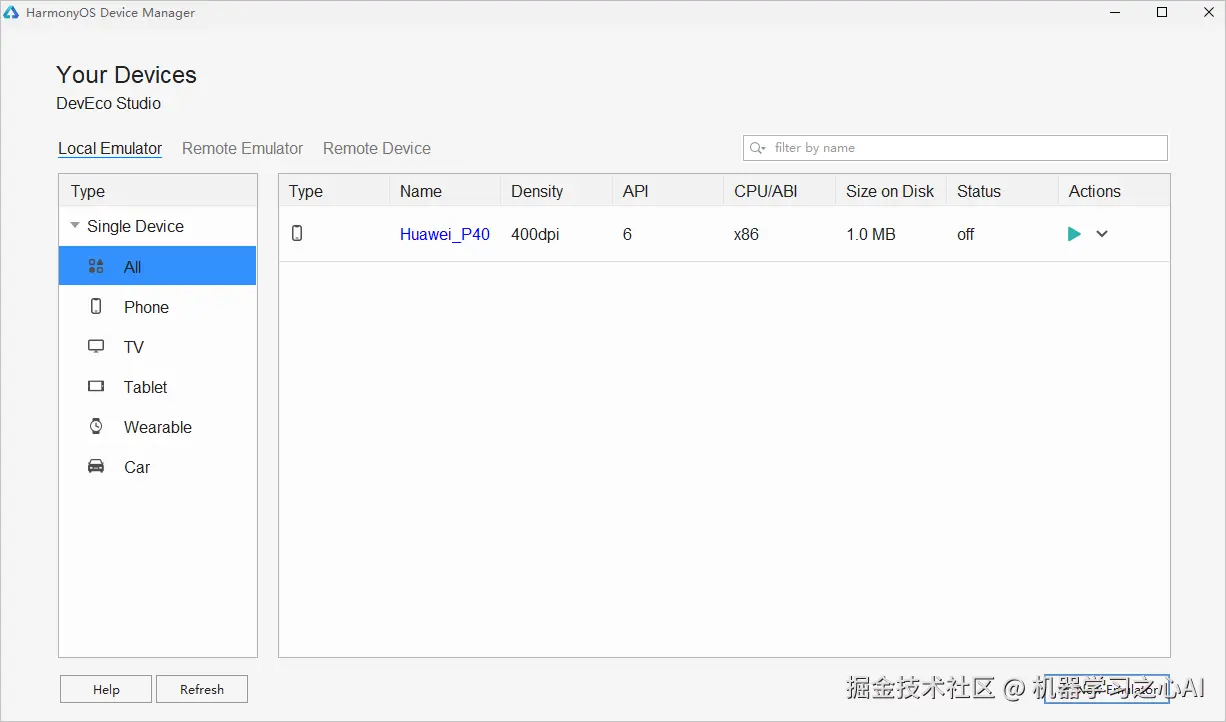The width and height of the screenshot is (1226, 722).
Task: Select the All device category
Action: click(x=157, y=266)
